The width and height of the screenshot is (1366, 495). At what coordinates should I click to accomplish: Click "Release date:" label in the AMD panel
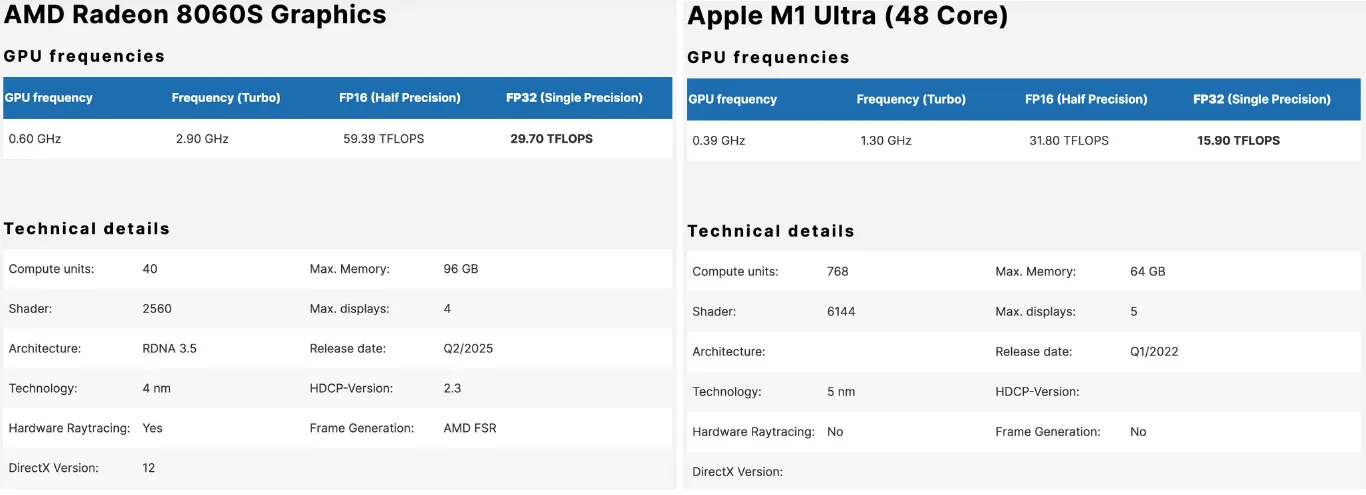click(348, 349)
